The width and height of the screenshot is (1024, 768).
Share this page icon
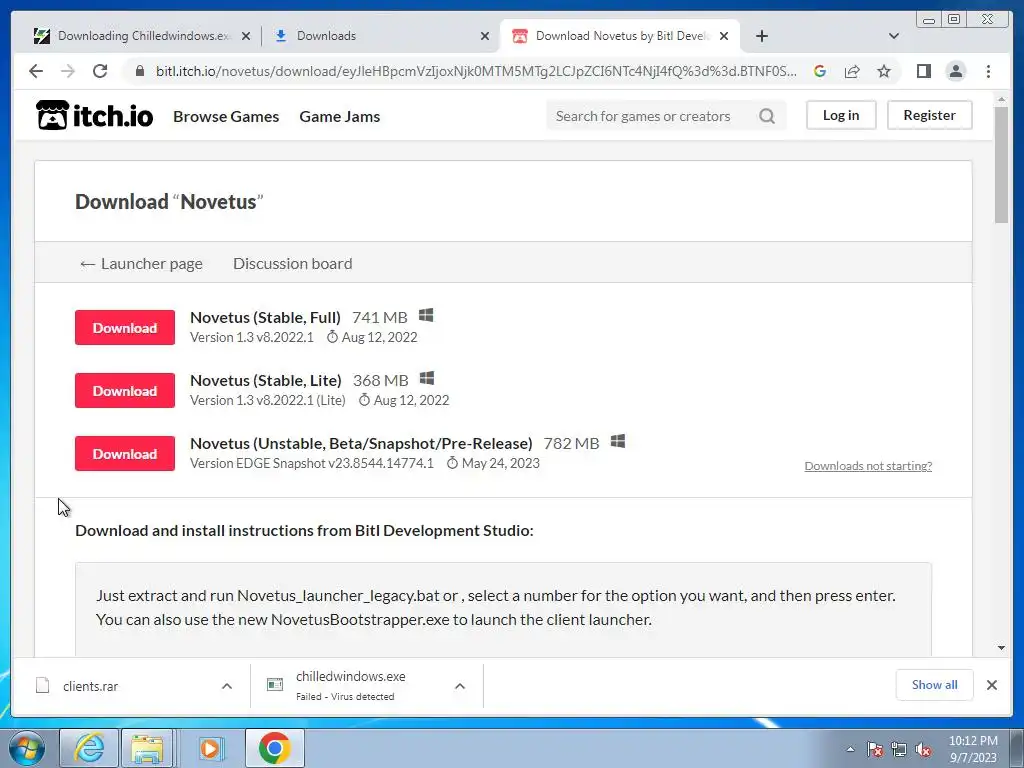(852, 71)
